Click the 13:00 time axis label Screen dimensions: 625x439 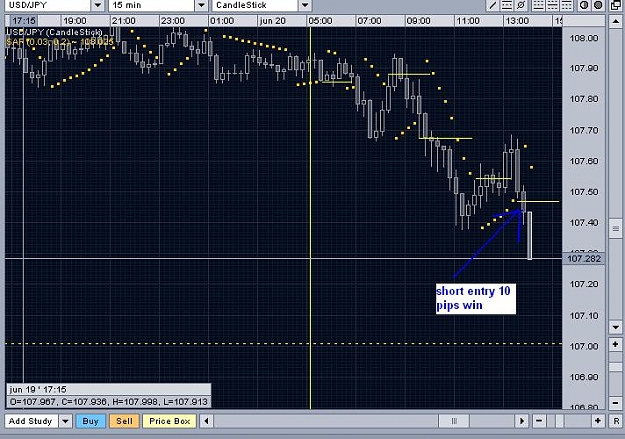pyautogui.click(x=517, y=21)
